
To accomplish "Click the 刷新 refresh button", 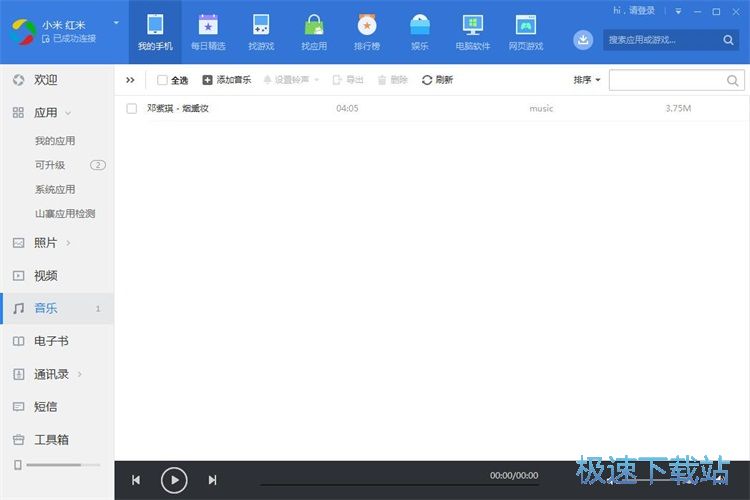I will (437, 80).
